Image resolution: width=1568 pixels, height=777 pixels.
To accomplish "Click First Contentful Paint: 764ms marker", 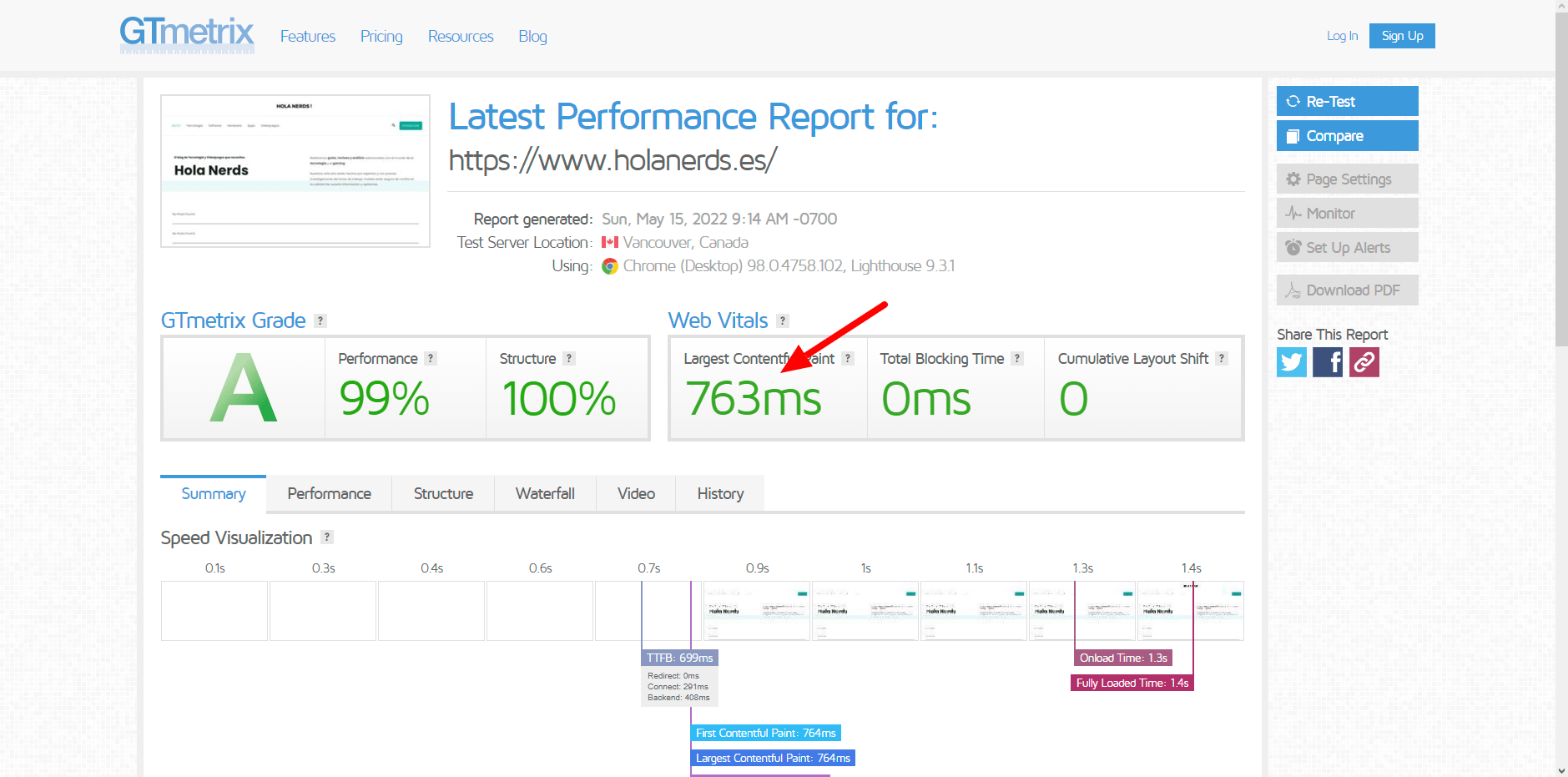I will click(x=766, y=733).
